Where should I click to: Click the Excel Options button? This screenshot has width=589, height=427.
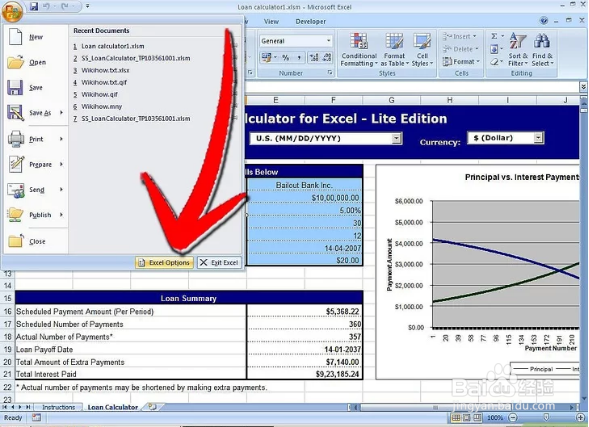(x=164, y=263)
